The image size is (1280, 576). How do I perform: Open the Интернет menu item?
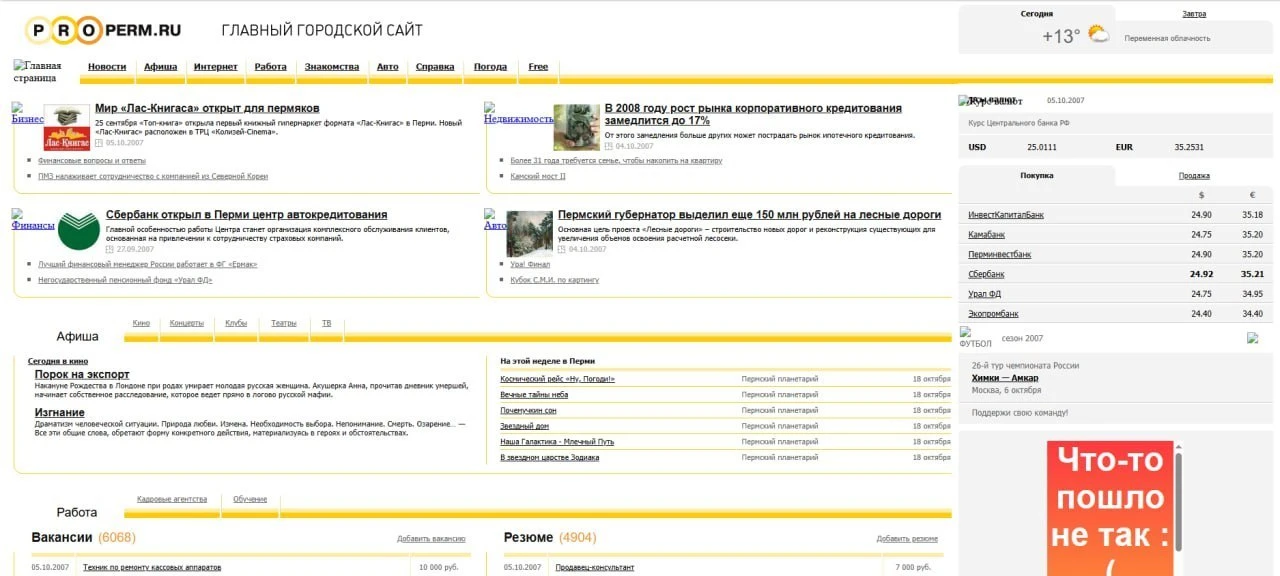click(216, 67)
